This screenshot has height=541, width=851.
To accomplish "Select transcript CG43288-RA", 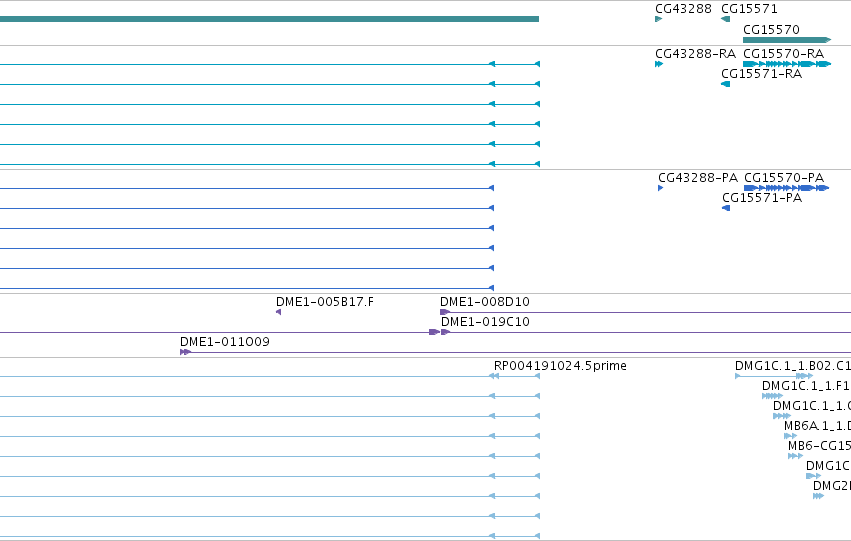I will [695, 54].
